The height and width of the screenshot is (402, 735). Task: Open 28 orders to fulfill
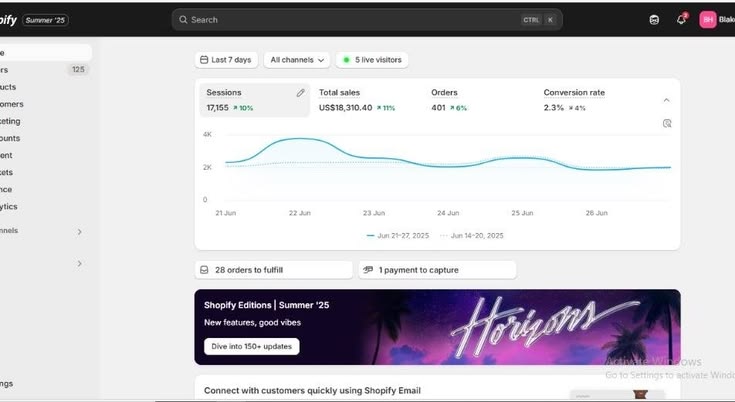(273, 270)
